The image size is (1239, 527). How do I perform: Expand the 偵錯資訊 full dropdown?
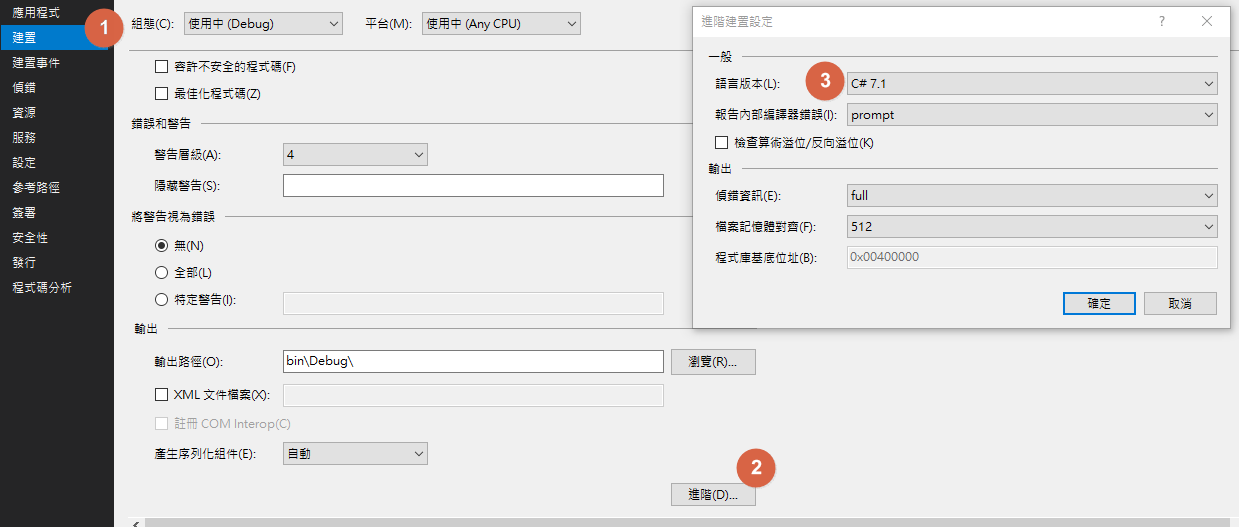point(1031,195)
